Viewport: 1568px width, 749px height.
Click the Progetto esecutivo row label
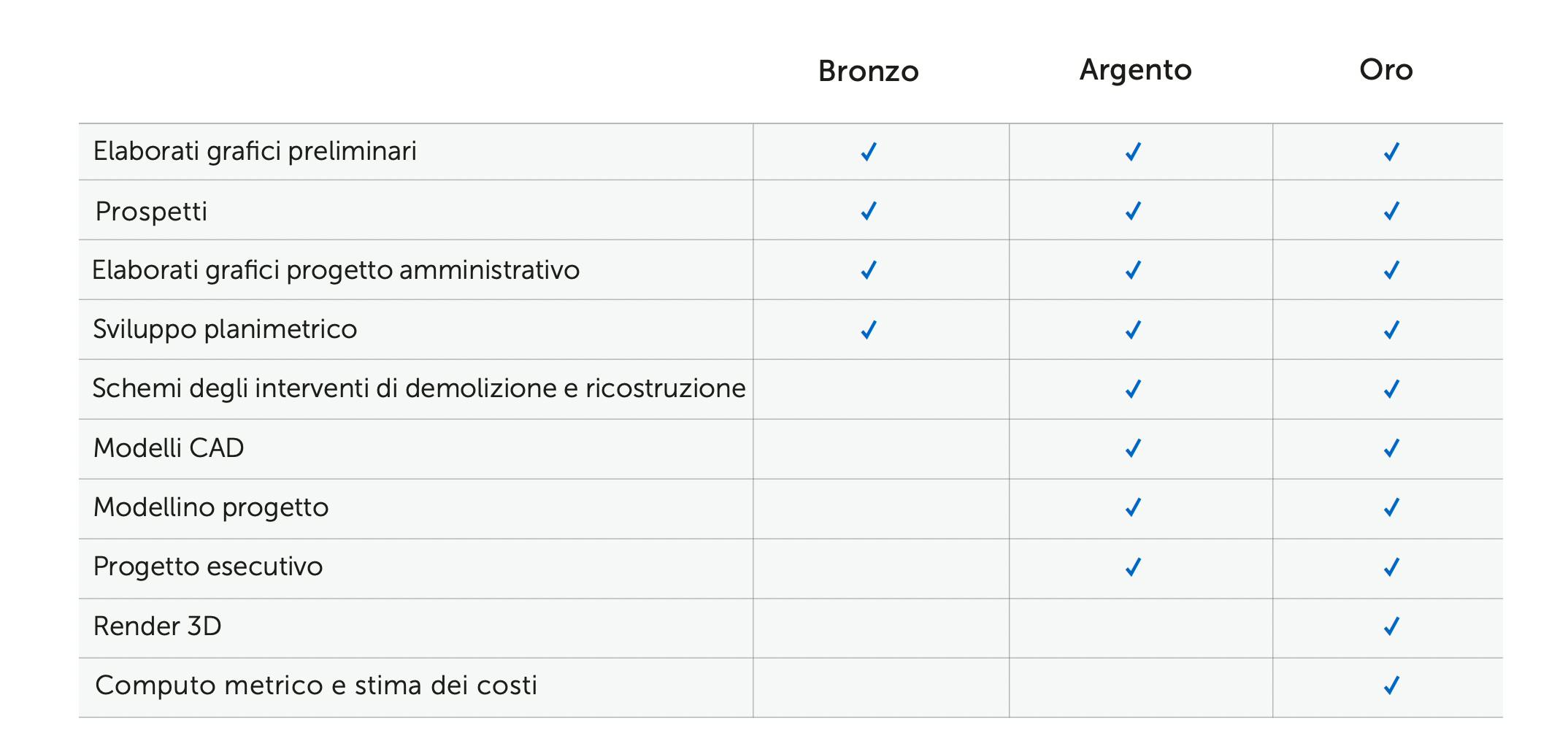coord(208,566)
